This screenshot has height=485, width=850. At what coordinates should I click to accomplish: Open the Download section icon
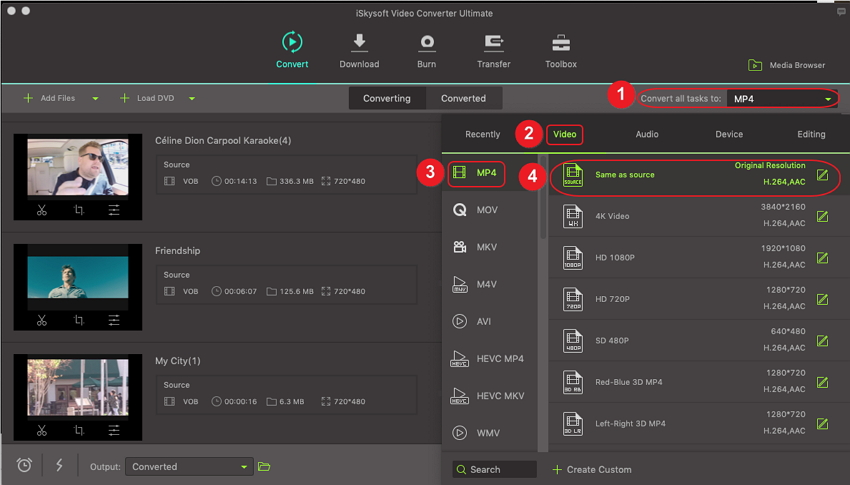click(359, 43)
